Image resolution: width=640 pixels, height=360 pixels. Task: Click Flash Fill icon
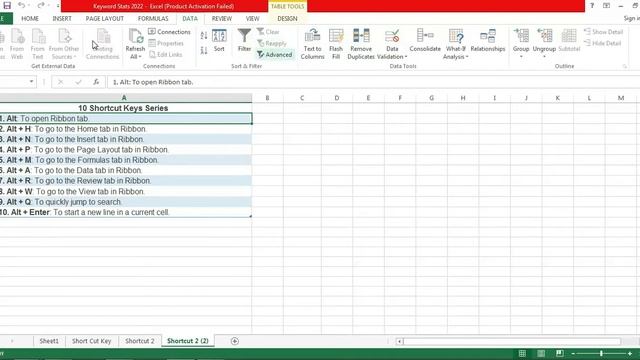[336, 44]
